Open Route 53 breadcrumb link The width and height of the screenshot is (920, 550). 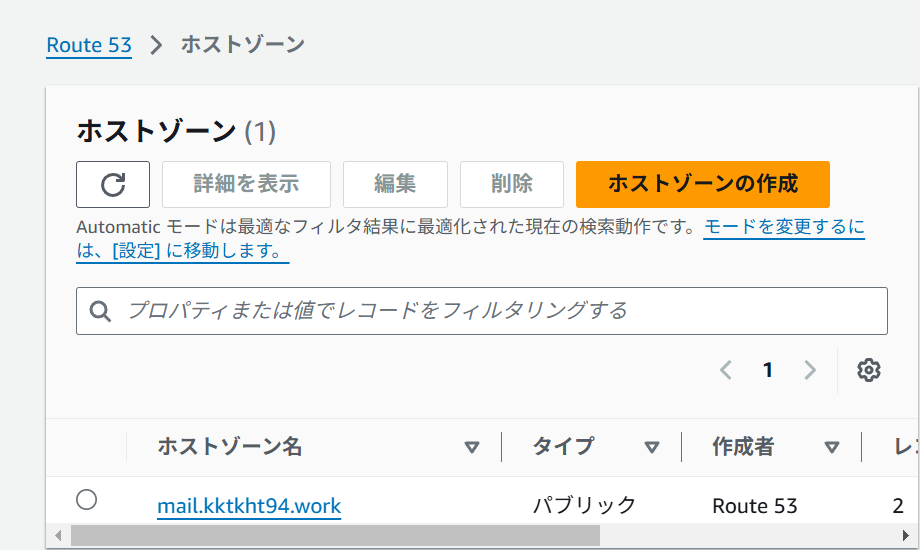coord(89,45)
